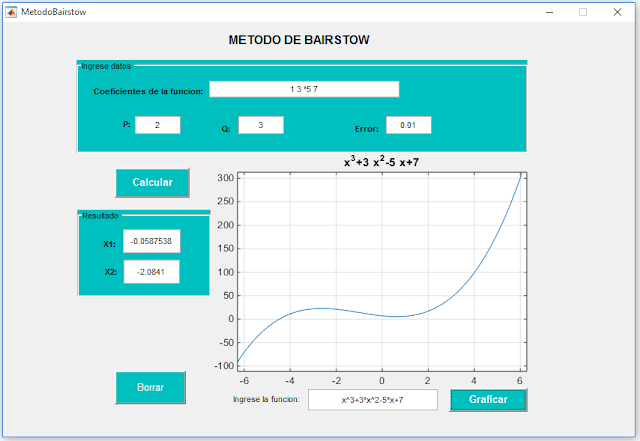Maximize the MetodoBairstow window
Screen dimensions: 640x441
point(583,12)
